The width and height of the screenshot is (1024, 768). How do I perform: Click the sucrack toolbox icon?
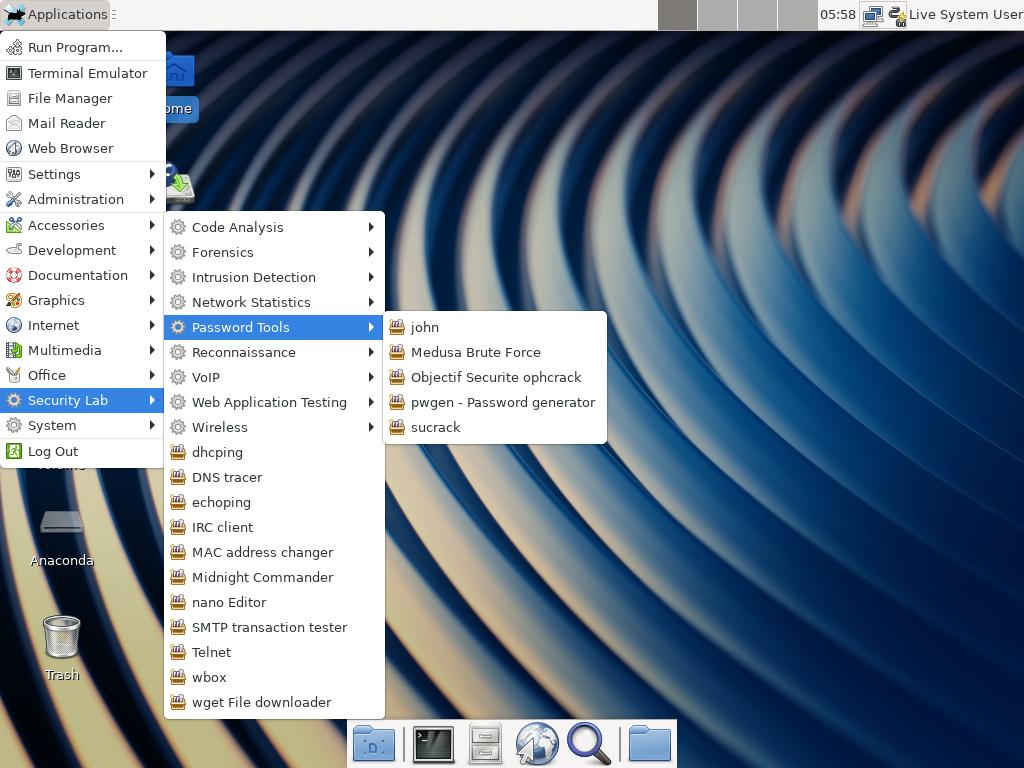click(397, 427)
